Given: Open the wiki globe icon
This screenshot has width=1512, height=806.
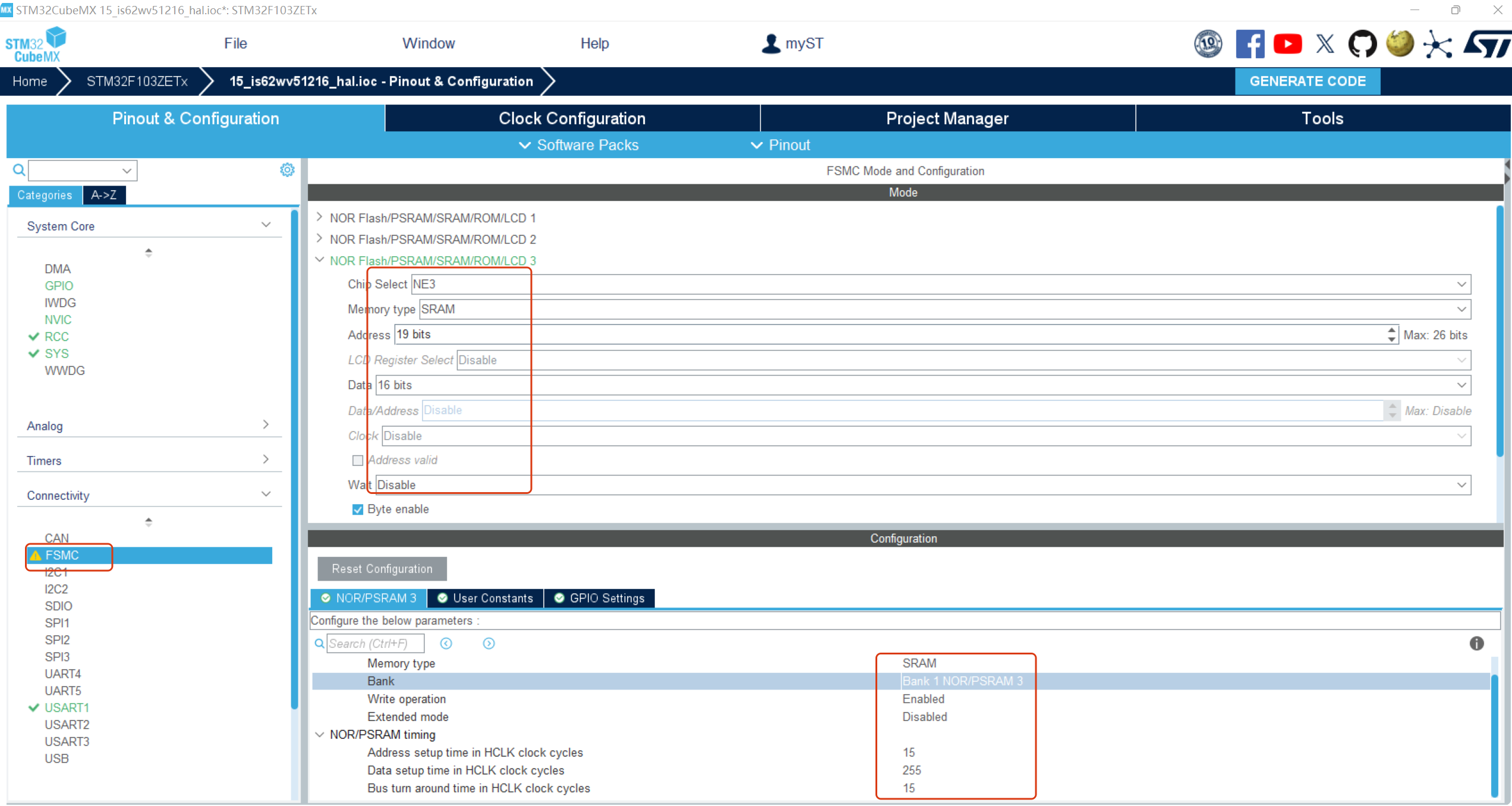Looking at the screenshot, I should pyautogui.click(x=1400, y=44).
